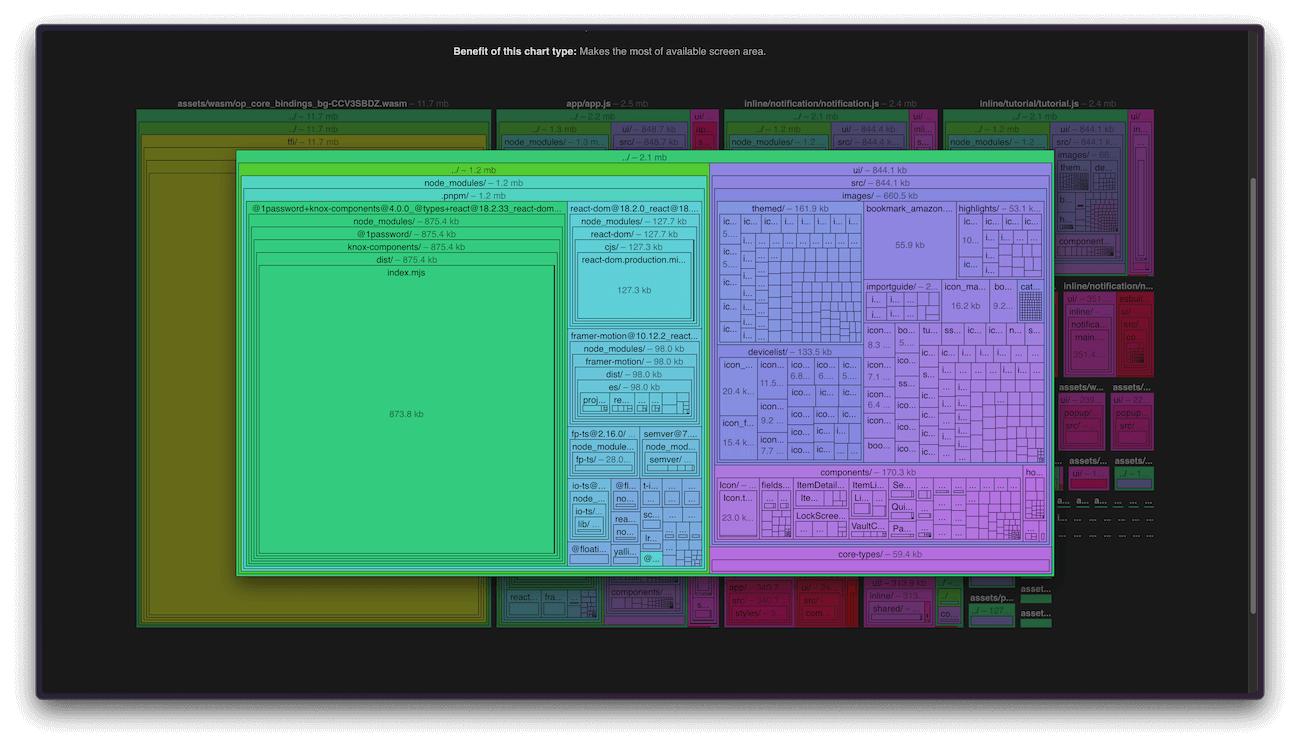Click the highlights/ 53.1 kb block

click(1000, 207)
